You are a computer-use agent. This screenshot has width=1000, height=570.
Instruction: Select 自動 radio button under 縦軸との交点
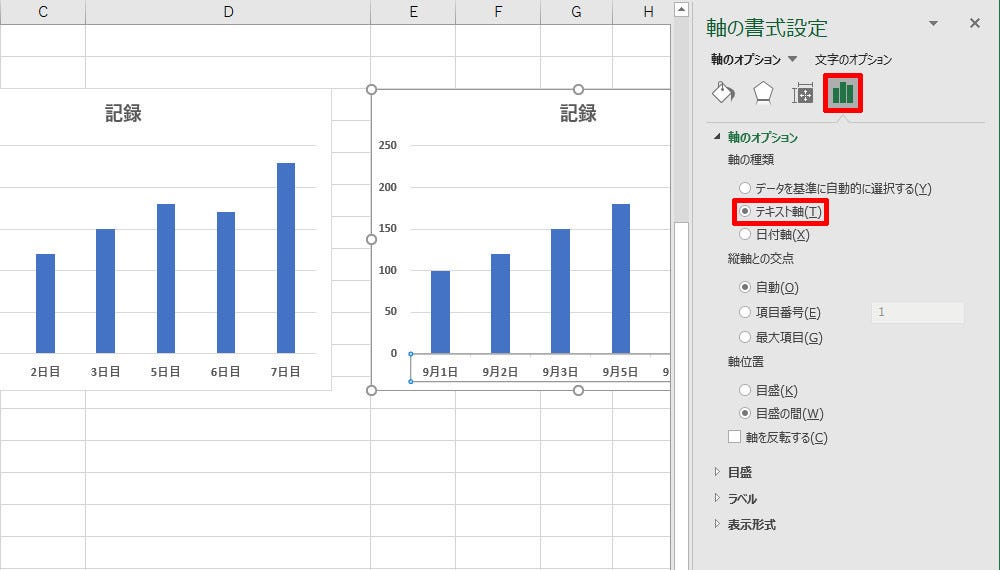745,287
